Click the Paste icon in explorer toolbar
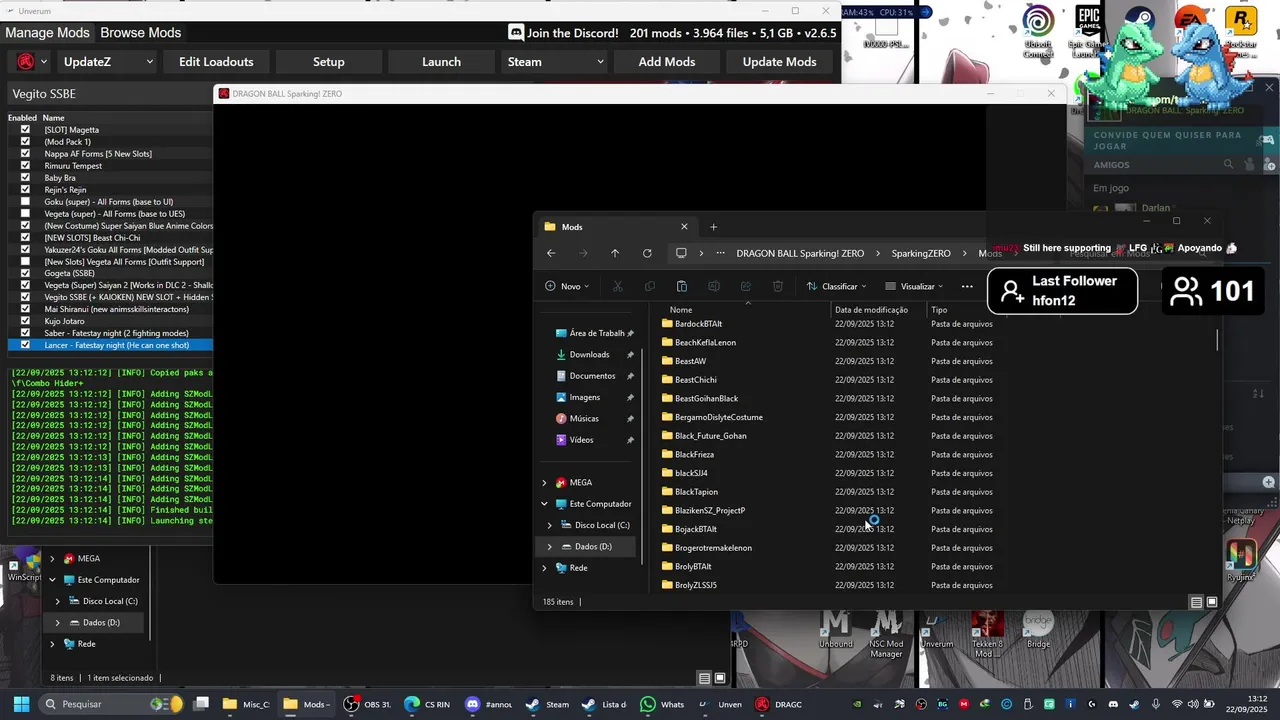Viewport: 1280px width, 720px height. click(682, 286)
